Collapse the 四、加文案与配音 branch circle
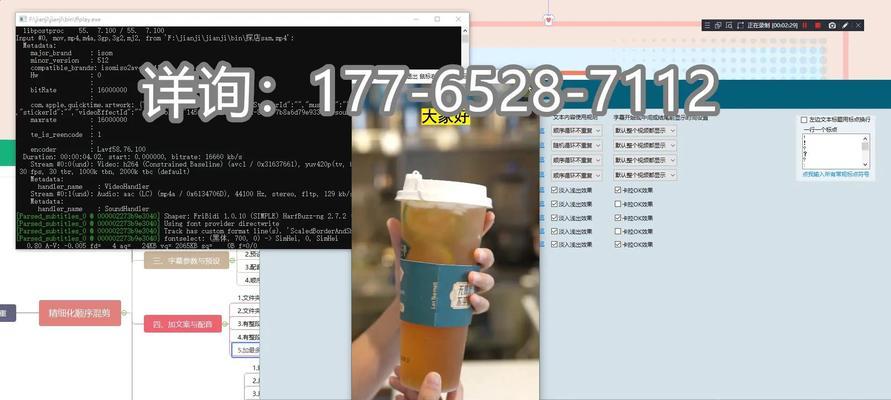891x400 pixels. (x=226, y=324)
